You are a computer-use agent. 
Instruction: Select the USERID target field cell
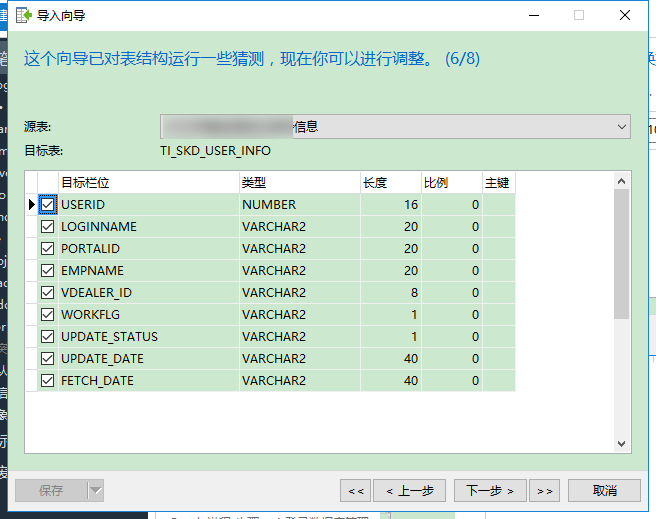pos(149,205)
